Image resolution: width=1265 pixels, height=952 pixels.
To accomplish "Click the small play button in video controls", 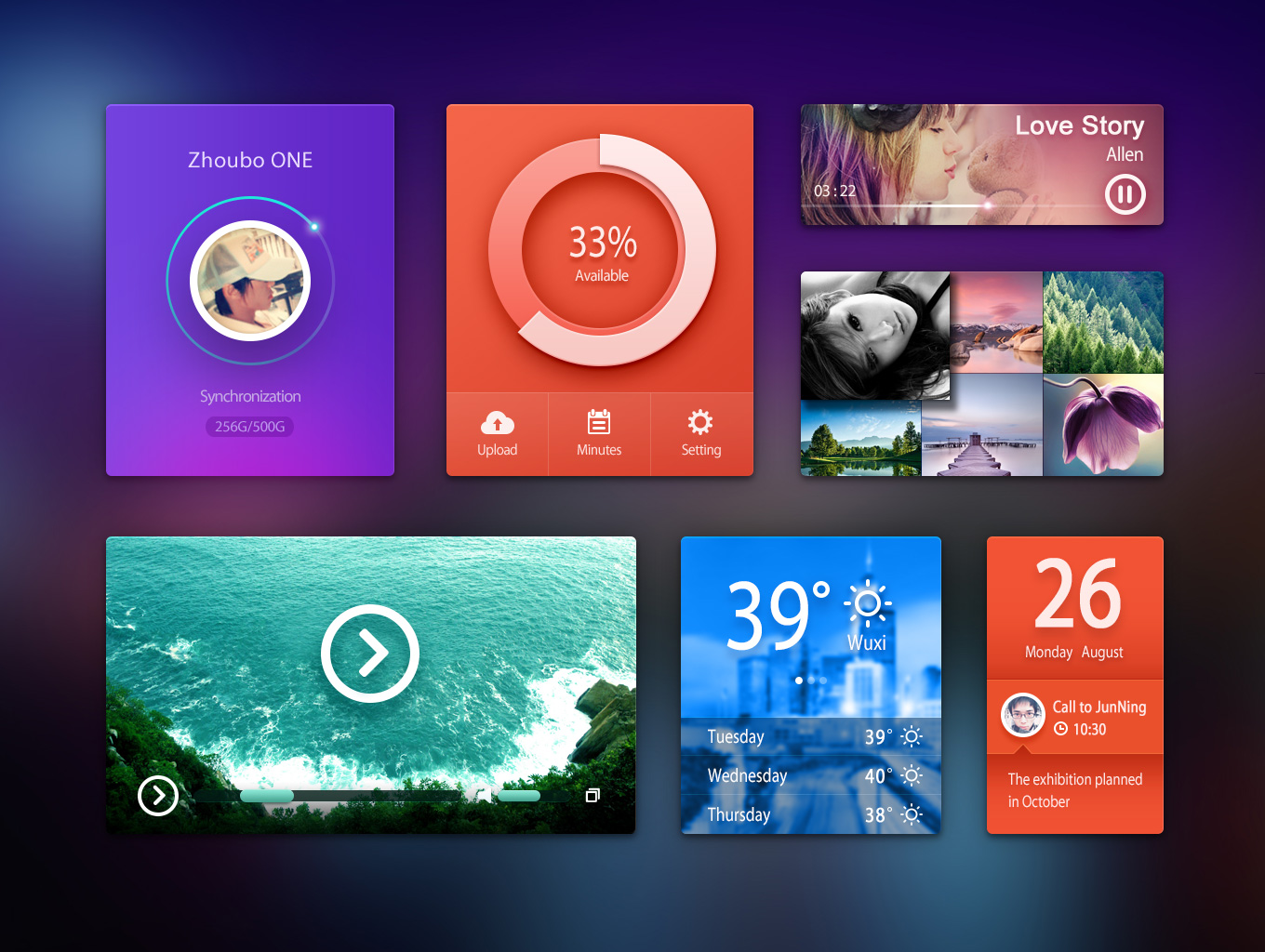I will click(x=158, y=796).
